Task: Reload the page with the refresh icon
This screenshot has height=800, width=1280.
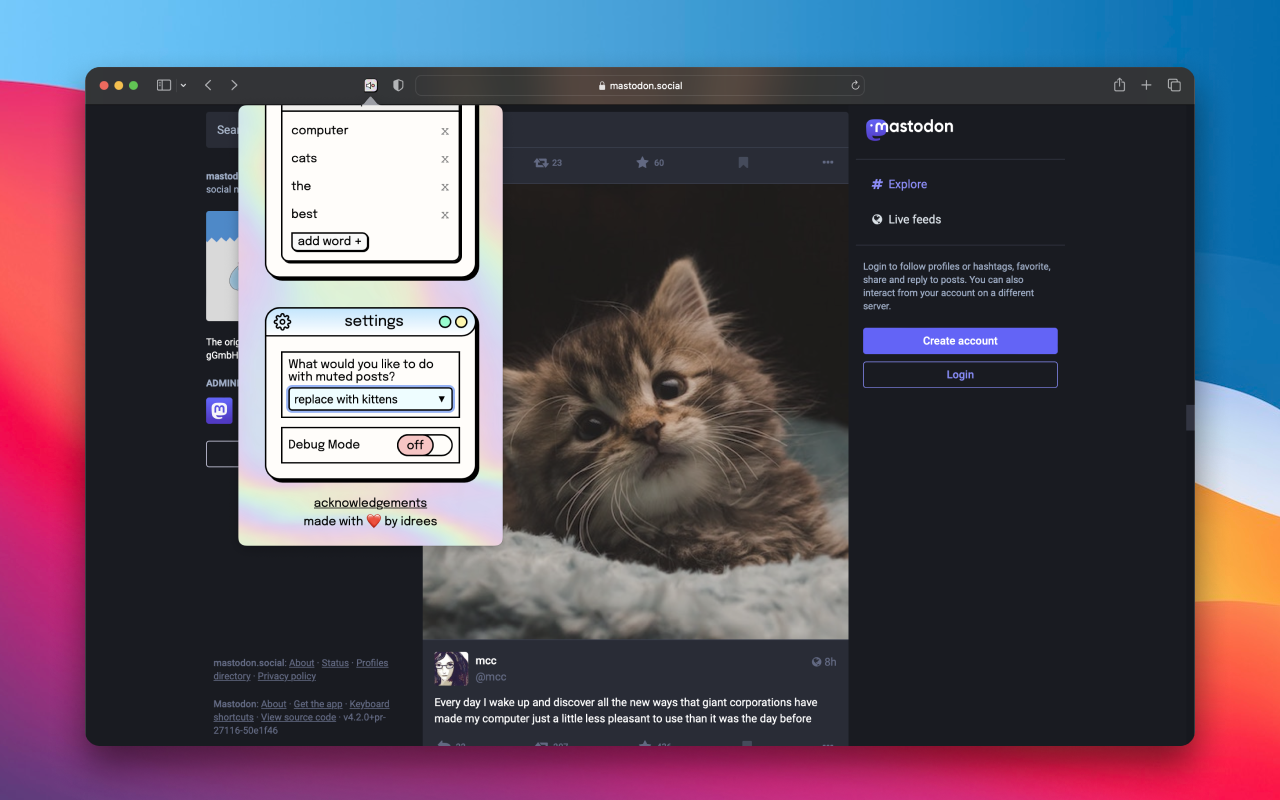Action: point(855,86)
